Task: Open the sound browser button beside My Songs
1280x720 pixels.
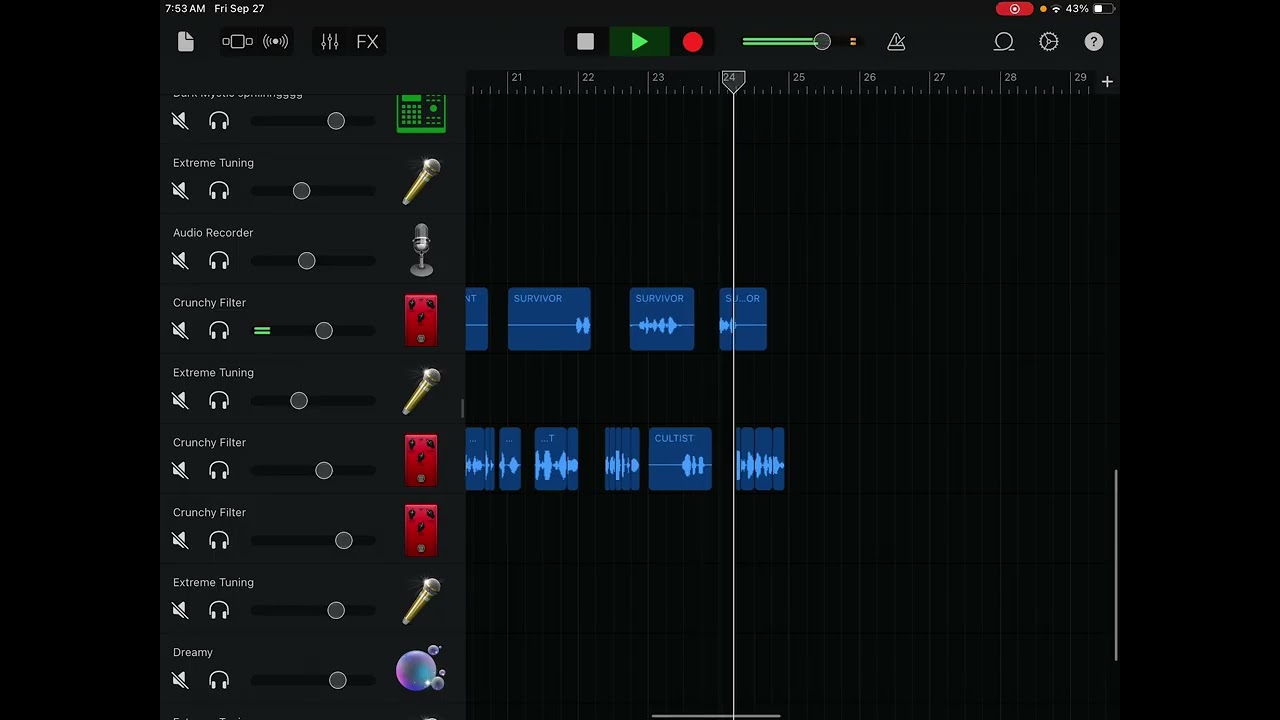Action: click(237, 42)
